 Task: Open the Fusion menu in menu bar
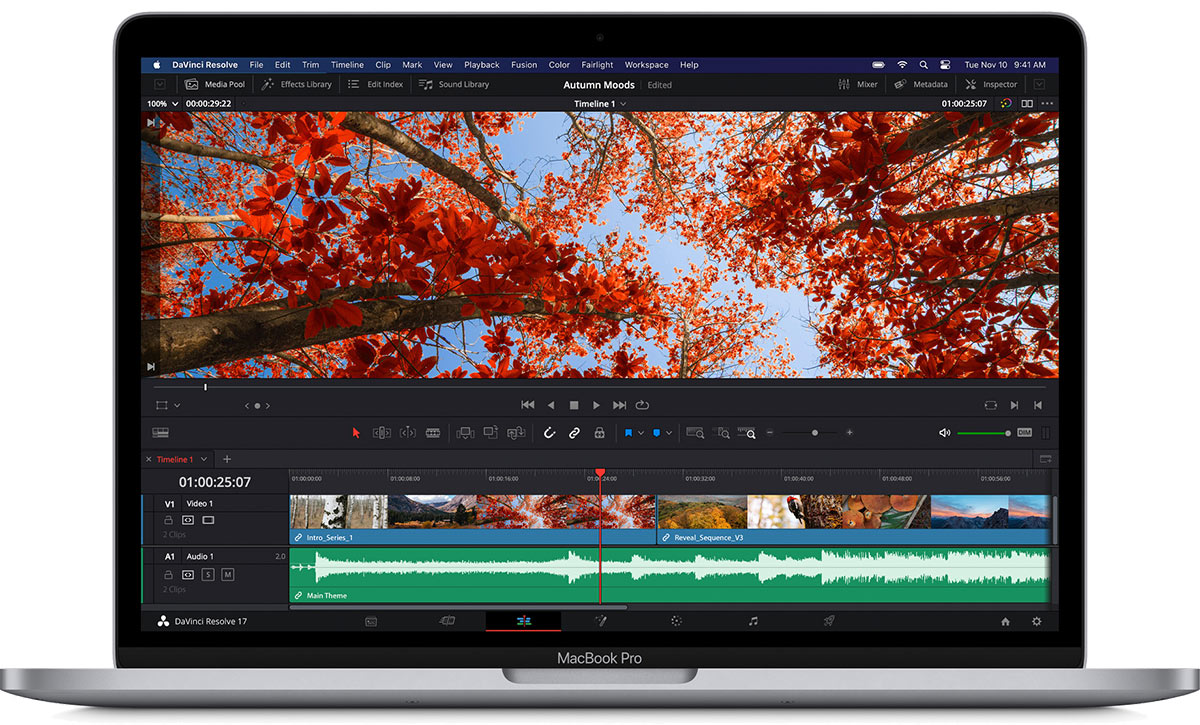pos(524,65)
